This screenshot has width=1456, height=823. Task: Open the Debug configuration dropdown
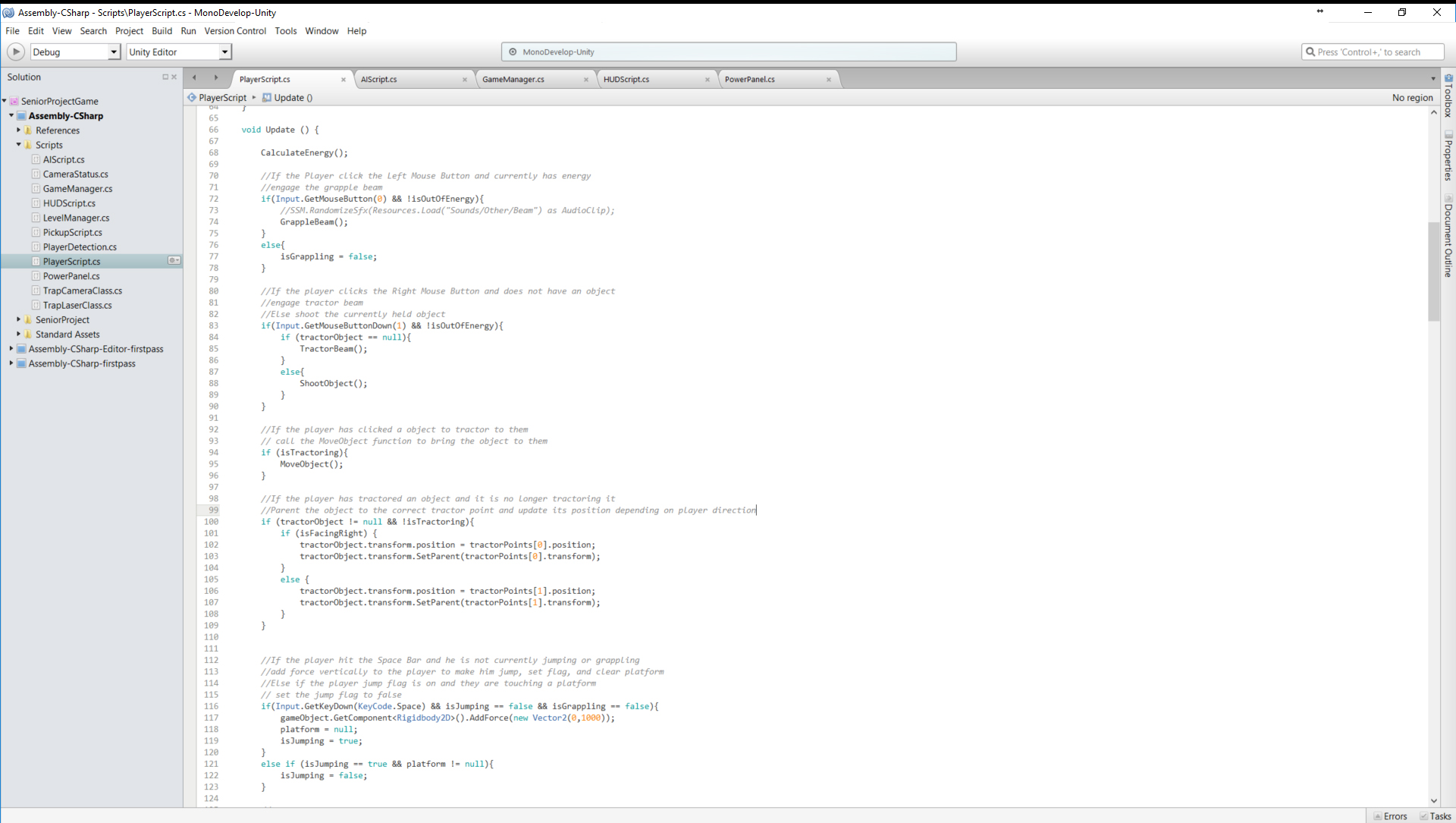pos(114,52)
